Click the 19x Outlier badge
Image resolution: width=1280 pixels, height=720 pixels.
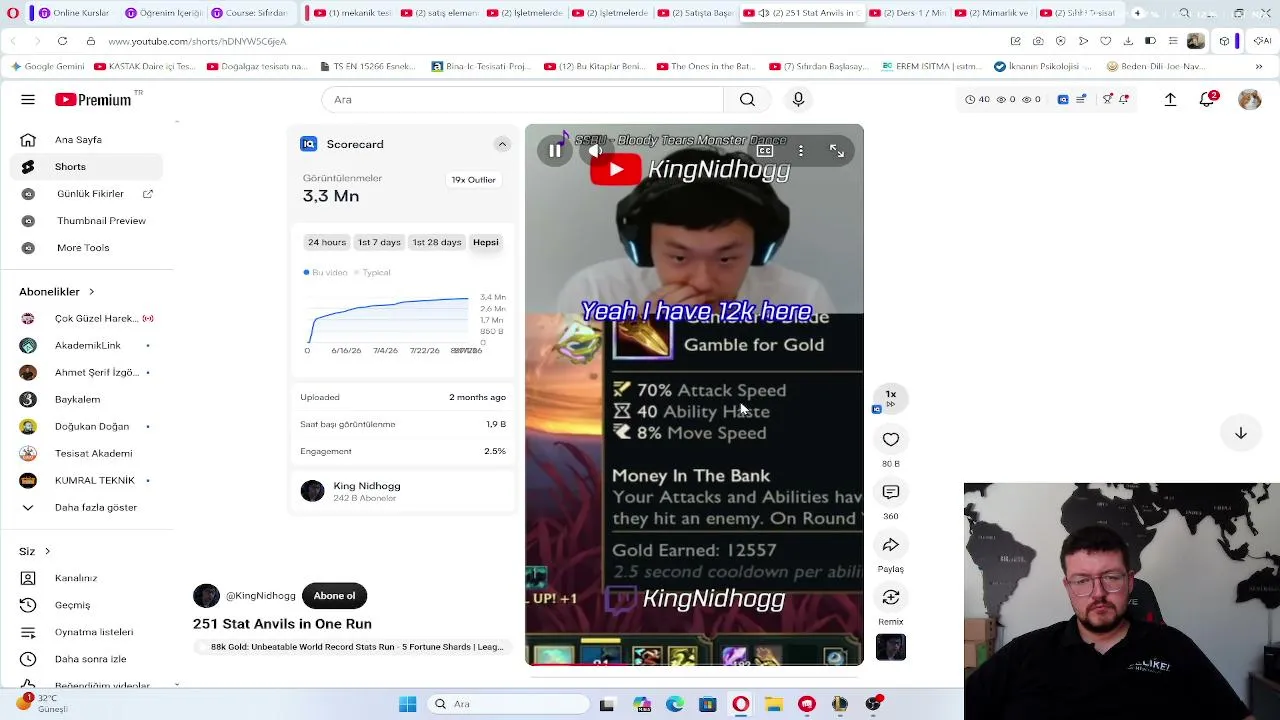473,180
